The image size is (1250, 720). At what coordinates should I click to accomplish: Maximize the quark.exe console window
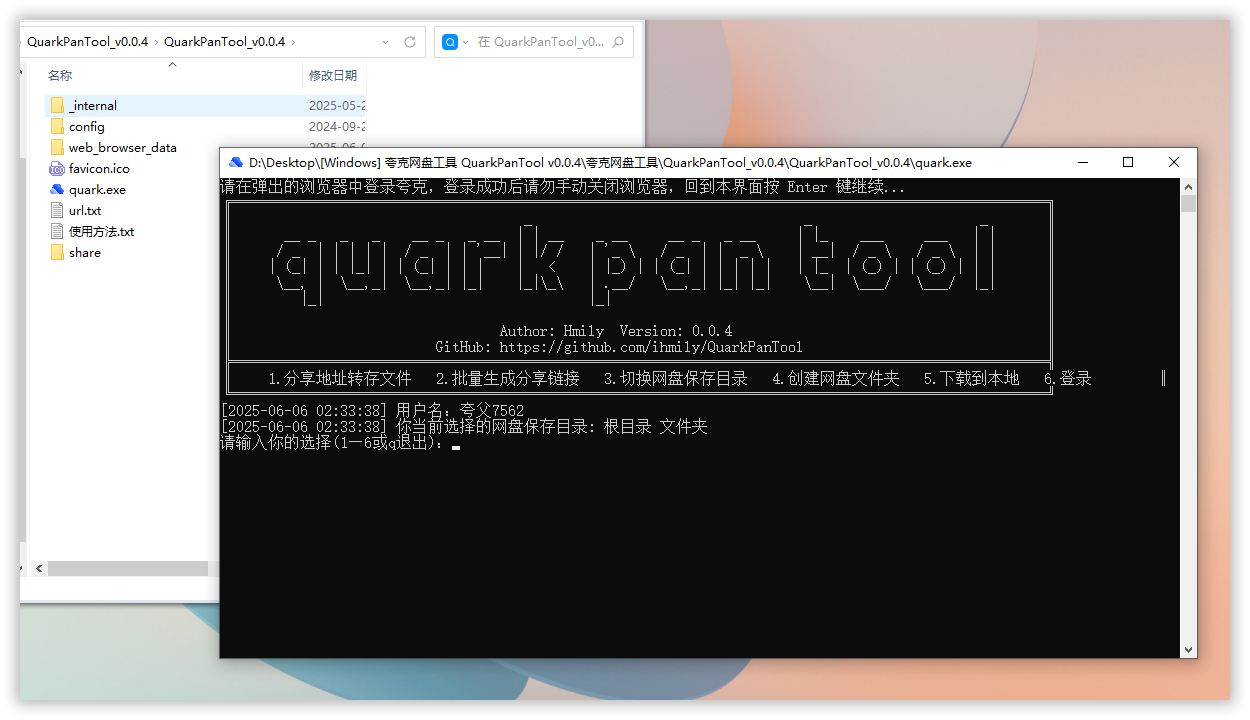pyautogui.click(x=1128, y=162)
